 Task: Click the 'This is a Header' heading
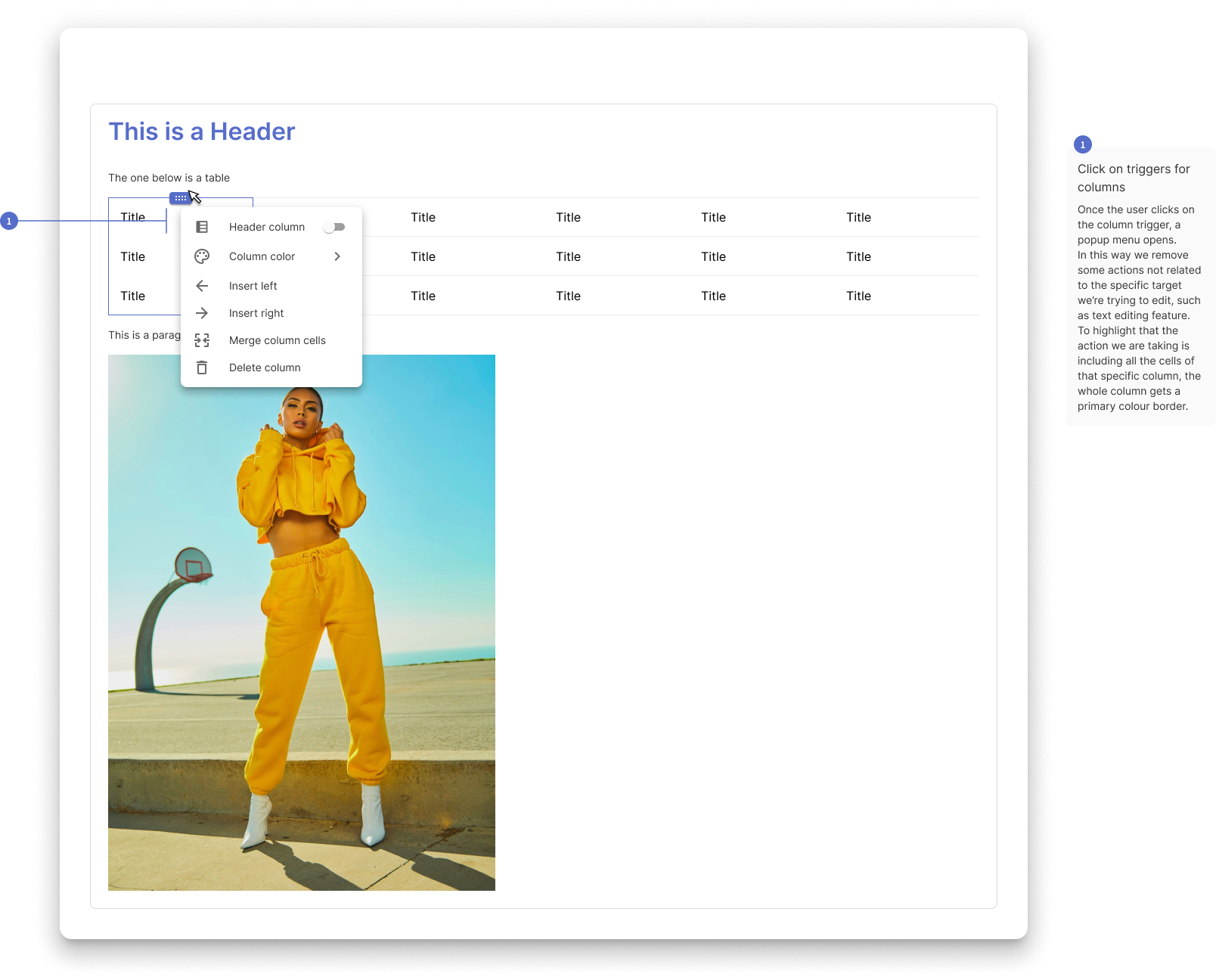202,132
